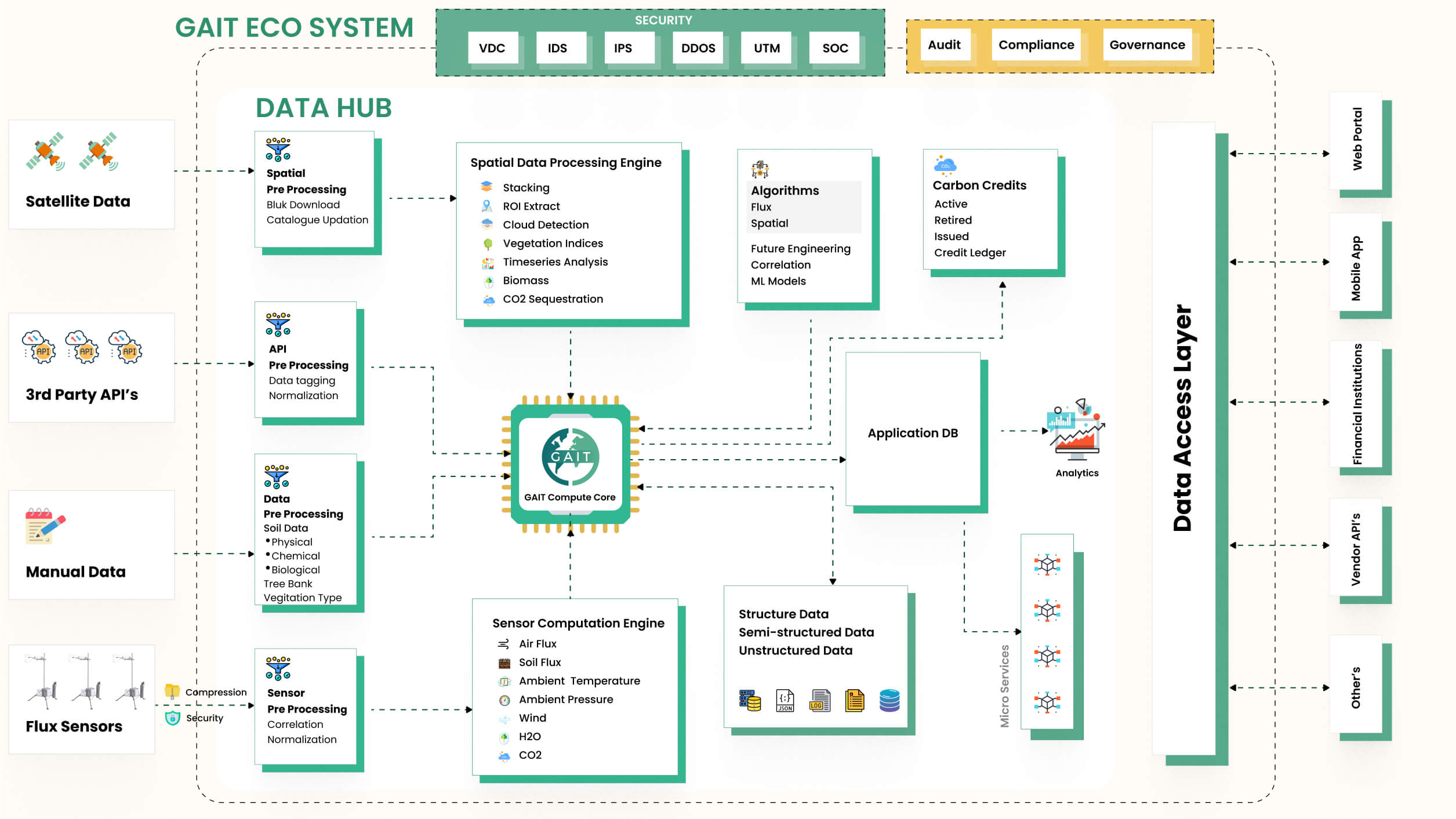Click the Data Access Layer bar

pyautogui.click(x=1183, y=438)
